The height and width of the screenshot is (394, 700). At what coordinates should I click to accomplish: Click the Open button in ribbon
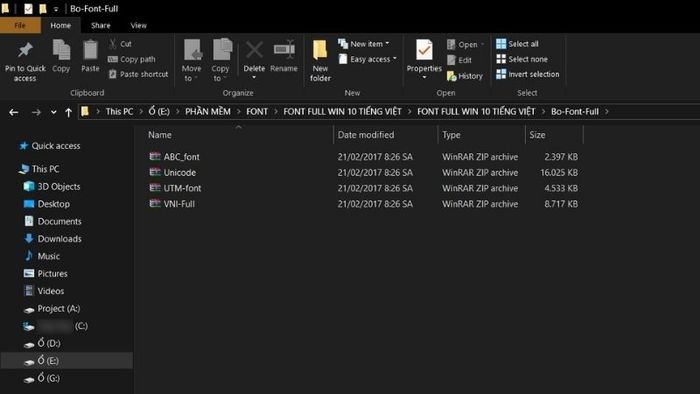click(466, 44)
